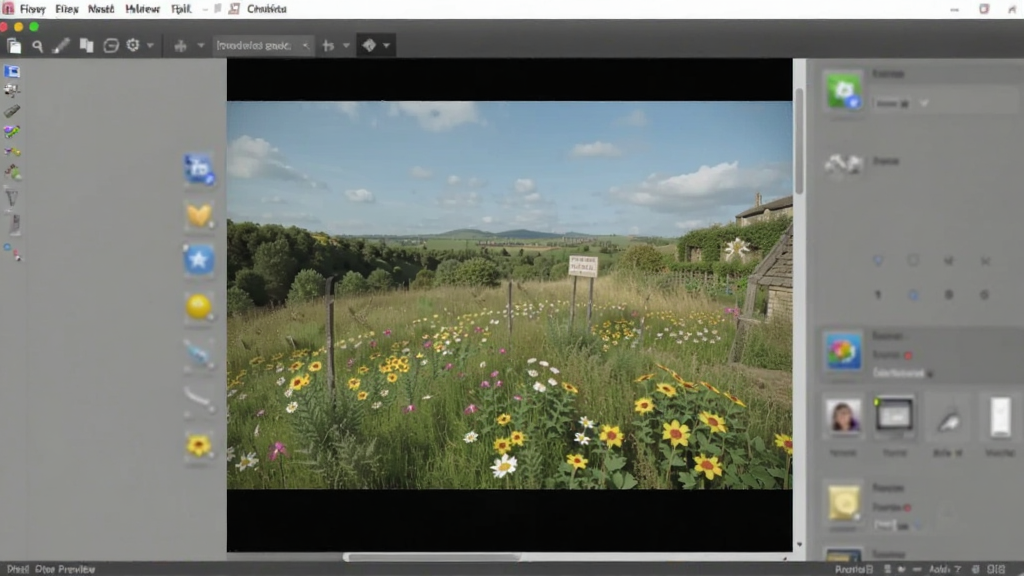Click the "Cmshieta" title item in the menu bar
The height and width of the screenshot is (576, 1024).
point(266,9)
